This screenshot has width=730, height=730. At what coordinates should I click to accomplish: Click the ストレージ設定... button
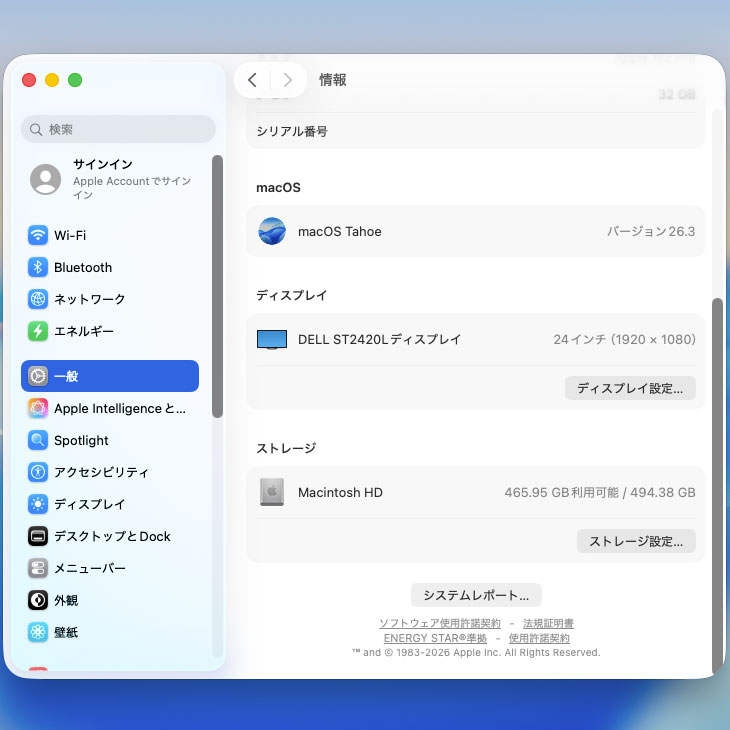tap(636, 541)
